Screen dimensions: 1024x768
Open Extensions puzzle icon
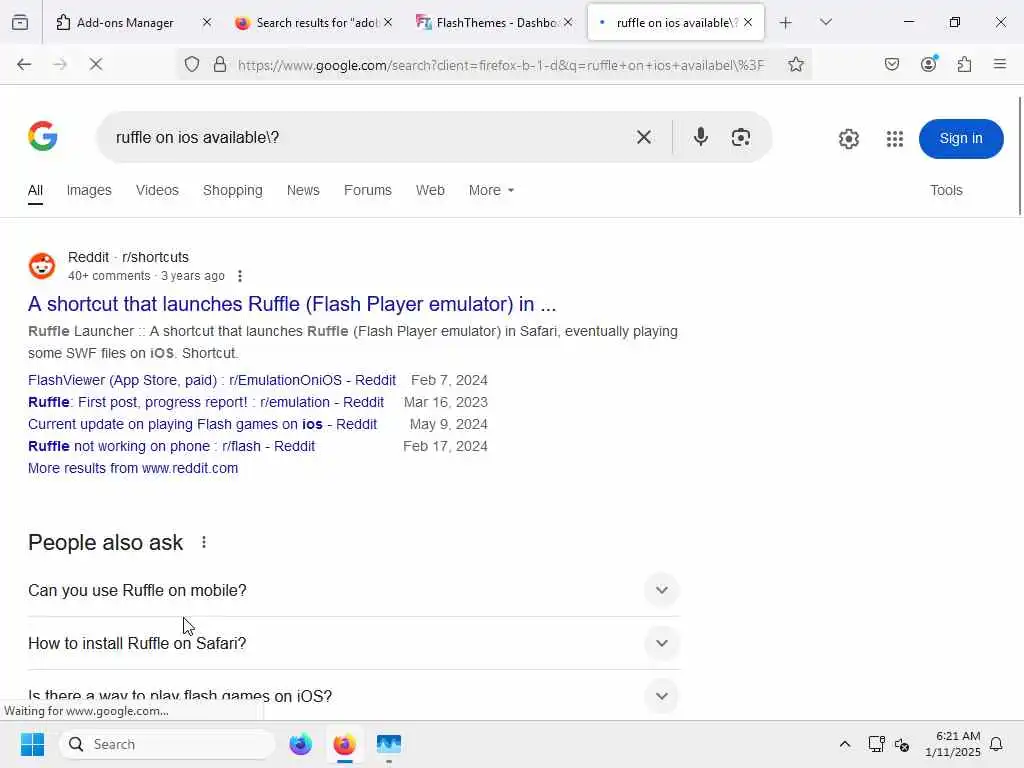point(964,64)
